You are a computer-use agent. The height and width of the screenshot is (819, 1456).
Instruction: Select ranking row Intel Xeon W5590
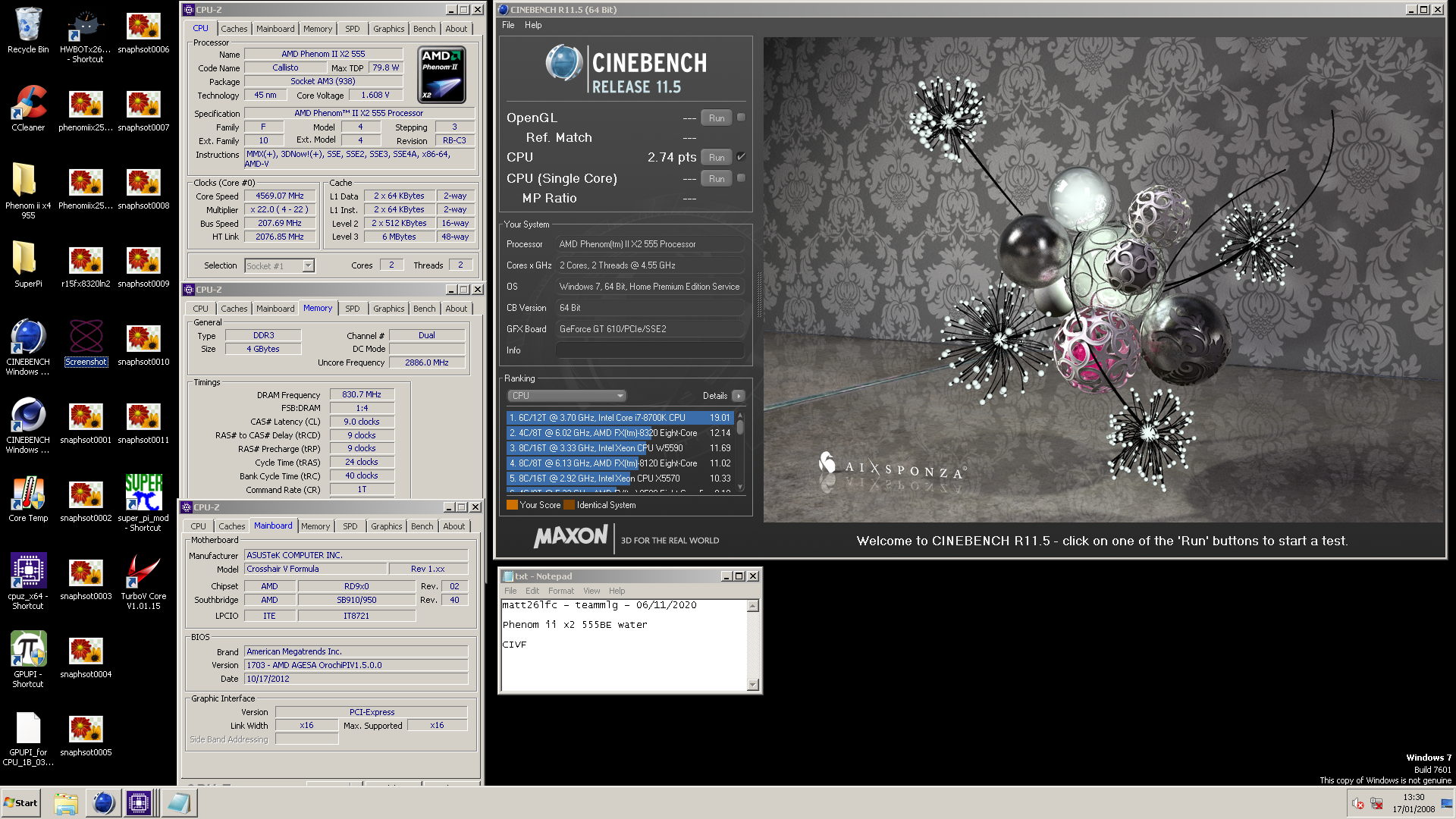(620, 448)
